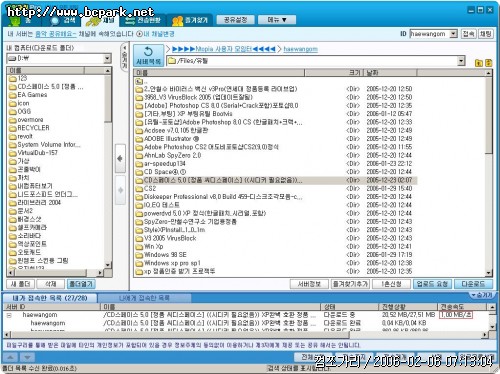Select the System Volume Infor... folder

coord(45,145)
